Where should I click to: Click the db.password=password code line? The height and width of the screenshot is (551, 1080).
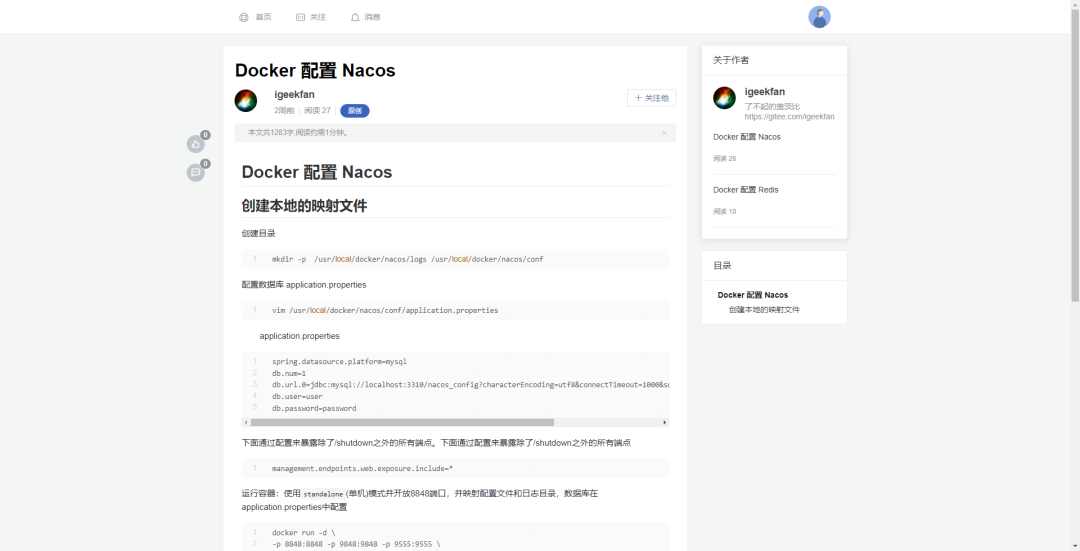coord(313,408)
